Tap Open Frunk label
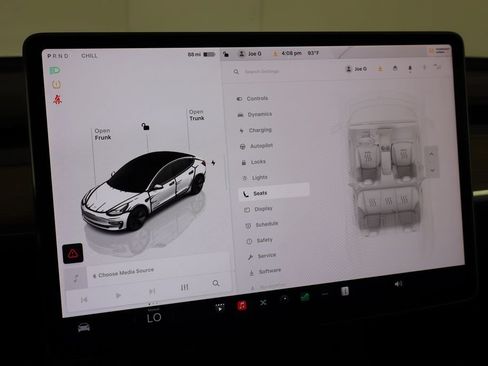Image resolution: width=488 pixels, height=366 pixels. [103, 134]
